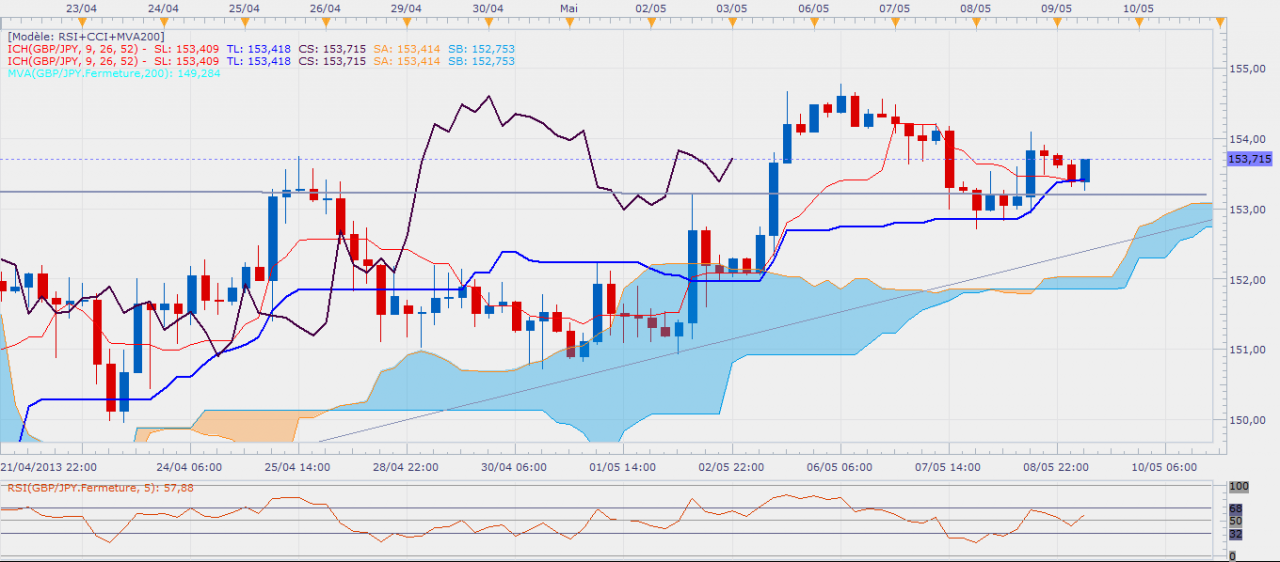1280x562 pixels.
Task: Click the '08/05 22:00' time axis label
Action: [1056, 466]
